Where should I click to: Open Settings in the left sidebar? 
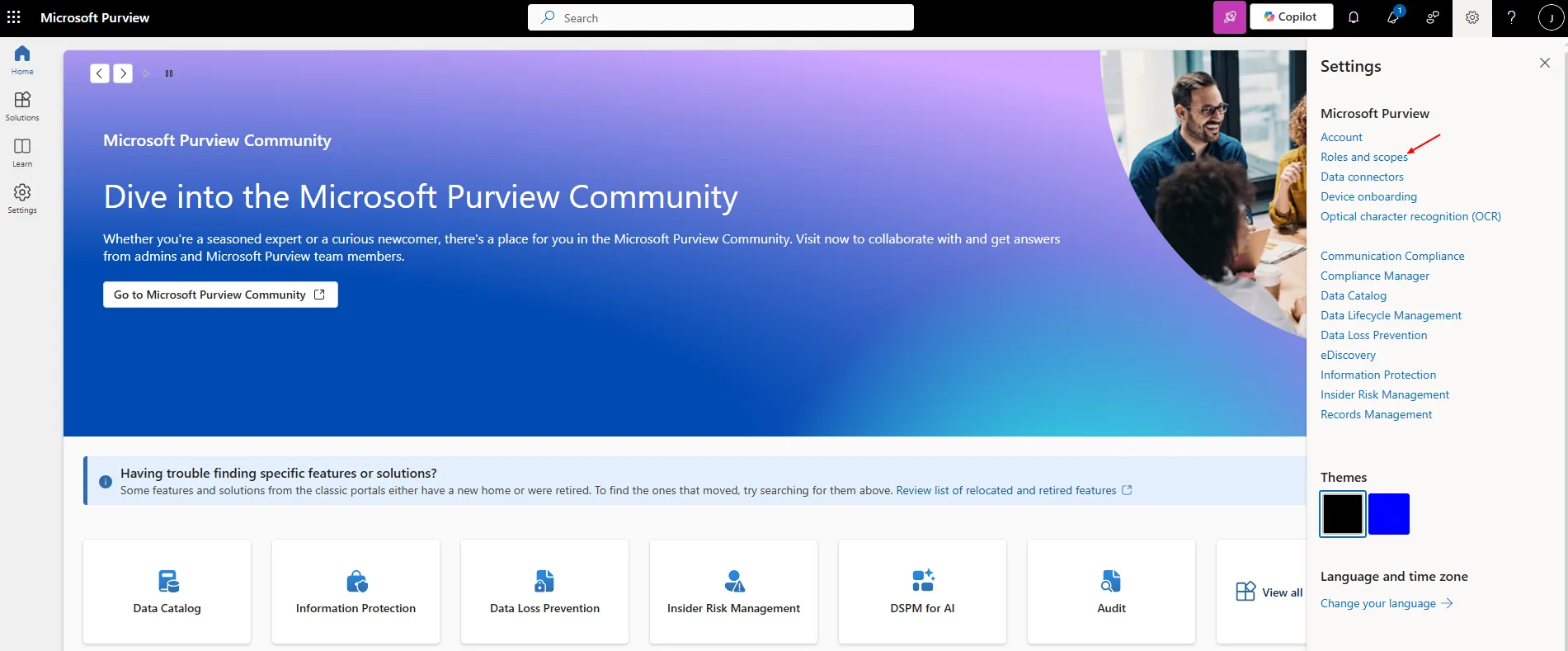pyautogui.click(x=22, y=199)
